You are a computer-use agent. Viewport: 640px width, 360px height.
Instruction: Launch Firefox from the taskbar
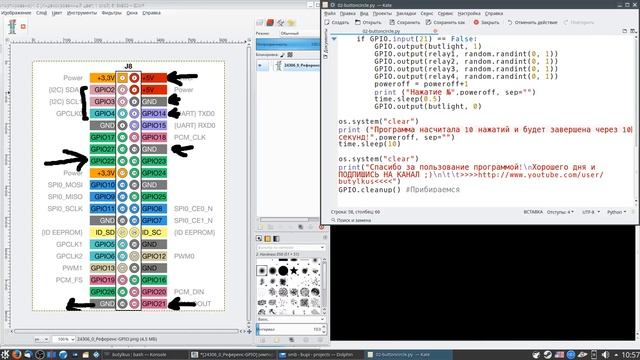click(16, 354)
